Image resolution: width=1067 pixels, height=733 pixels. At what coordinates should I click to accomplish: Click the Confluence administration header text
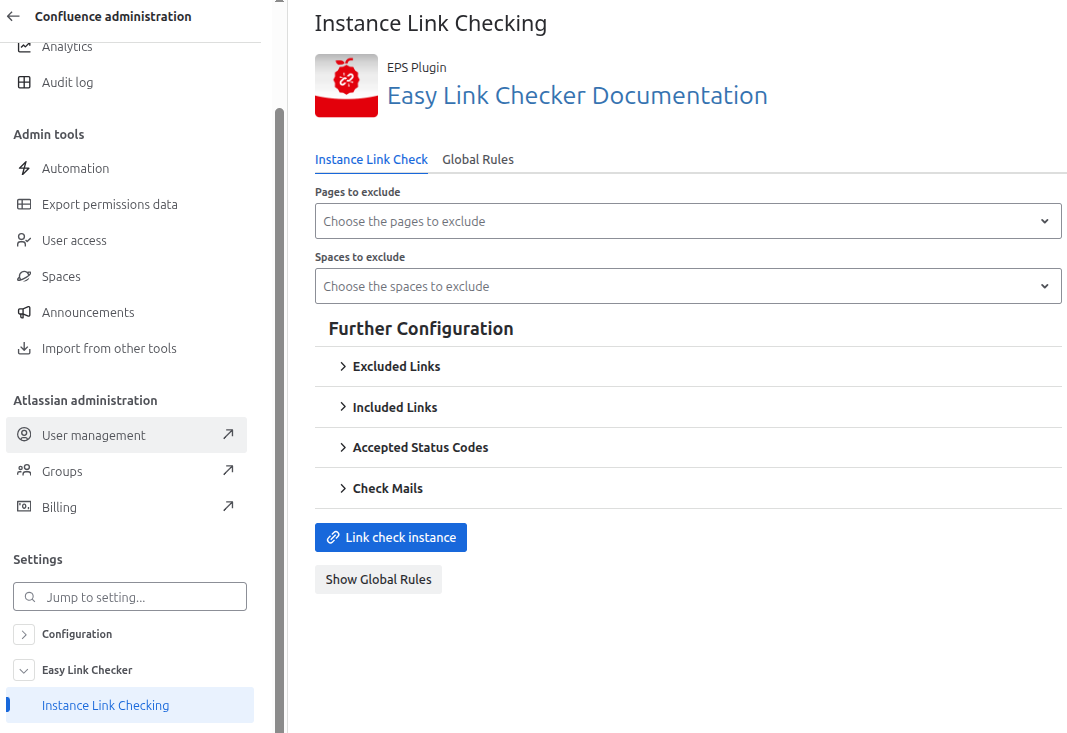pyautogui.click(x=113, y=16)
